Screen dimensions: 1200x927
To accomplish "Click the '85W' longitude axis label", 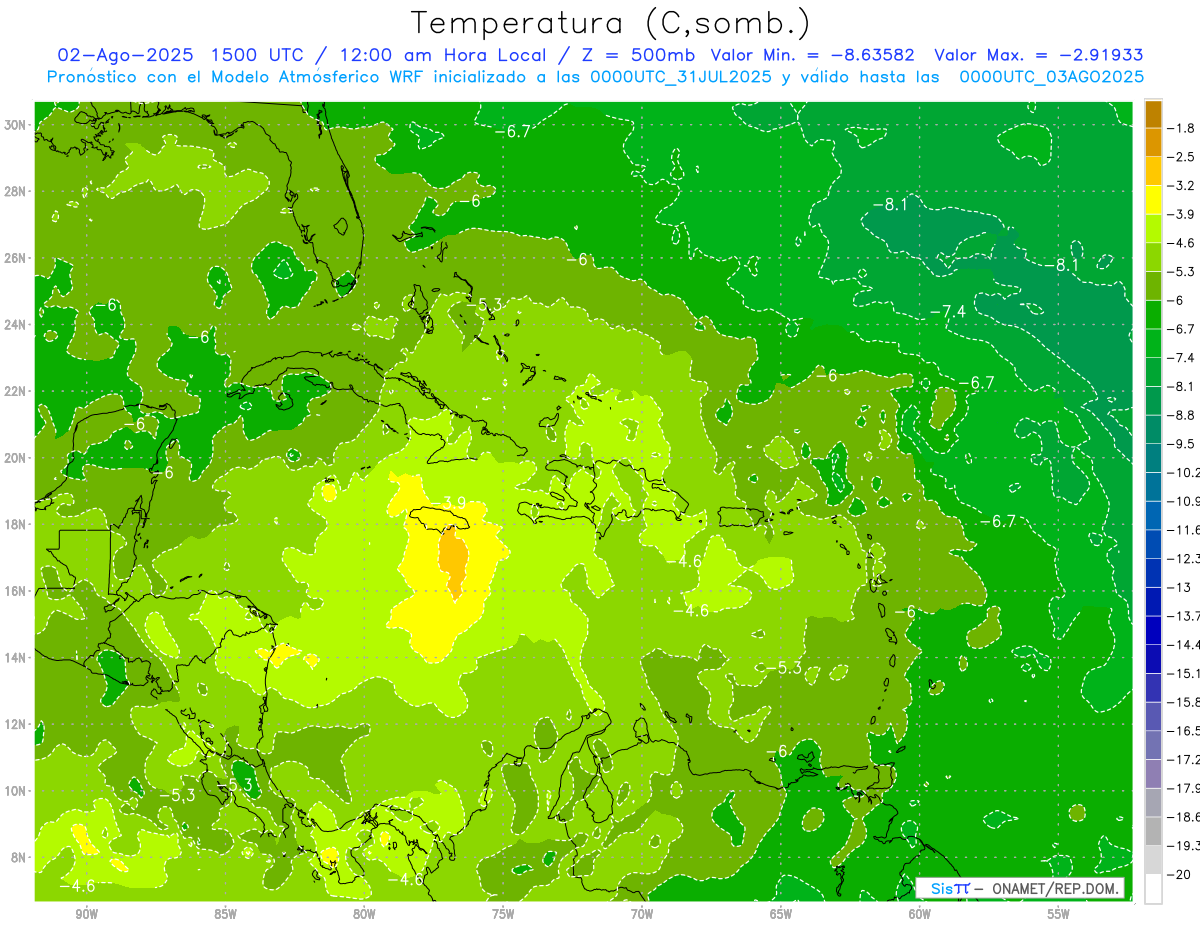I will [226, 914].
